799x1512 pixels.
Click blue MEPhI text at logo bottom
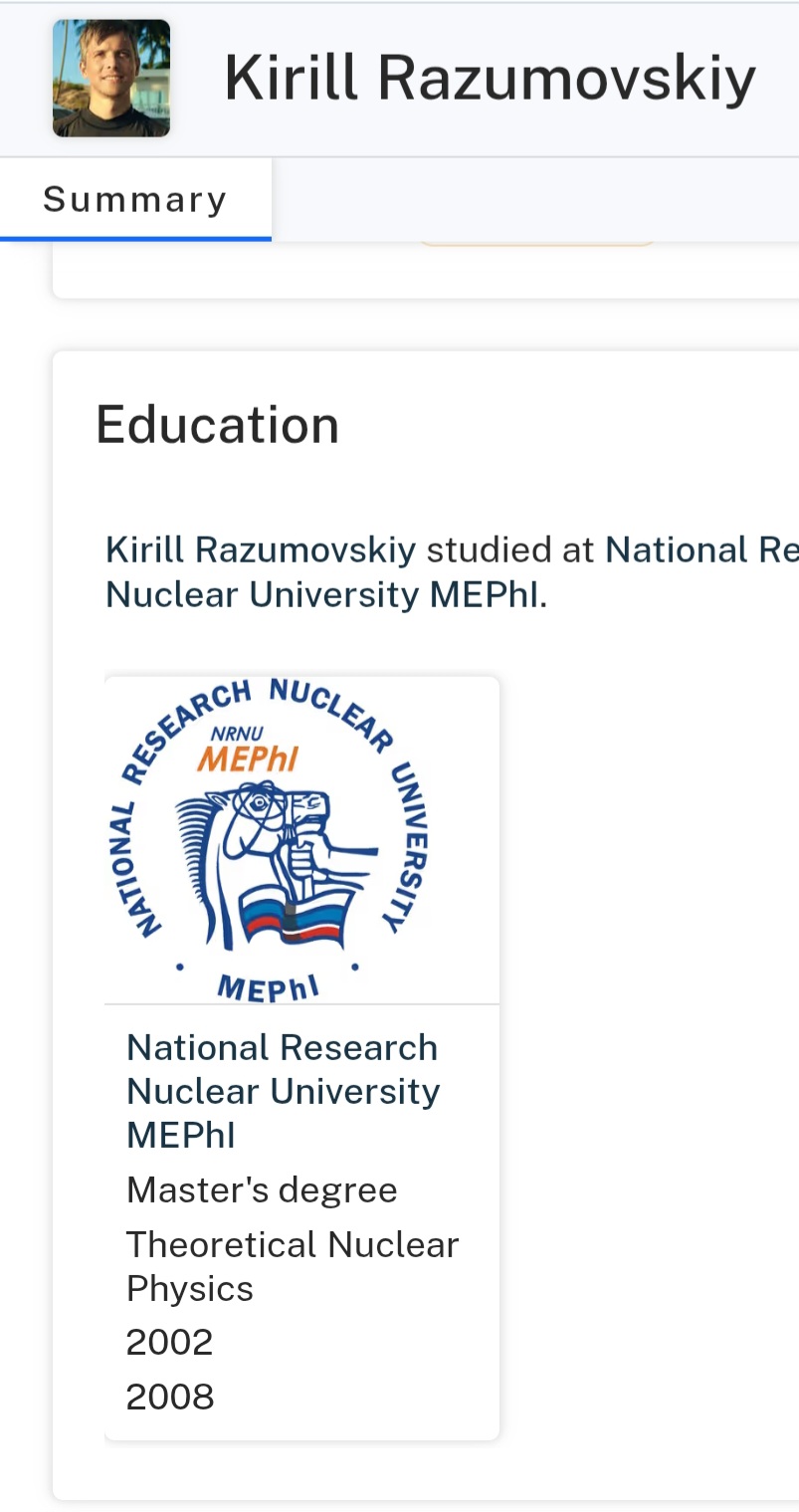point(268,987)
